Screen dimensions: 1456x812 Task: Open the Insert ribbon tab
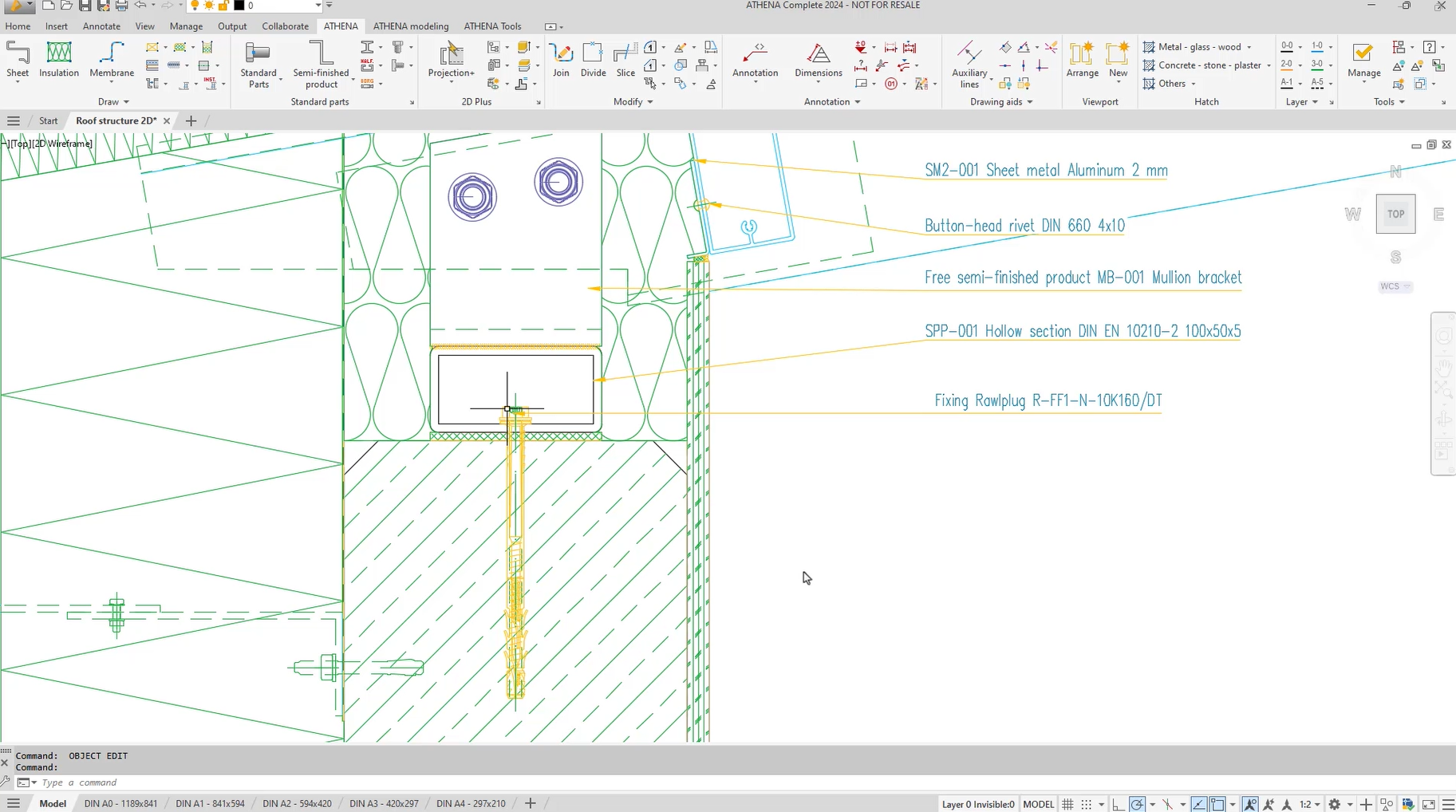56,26
